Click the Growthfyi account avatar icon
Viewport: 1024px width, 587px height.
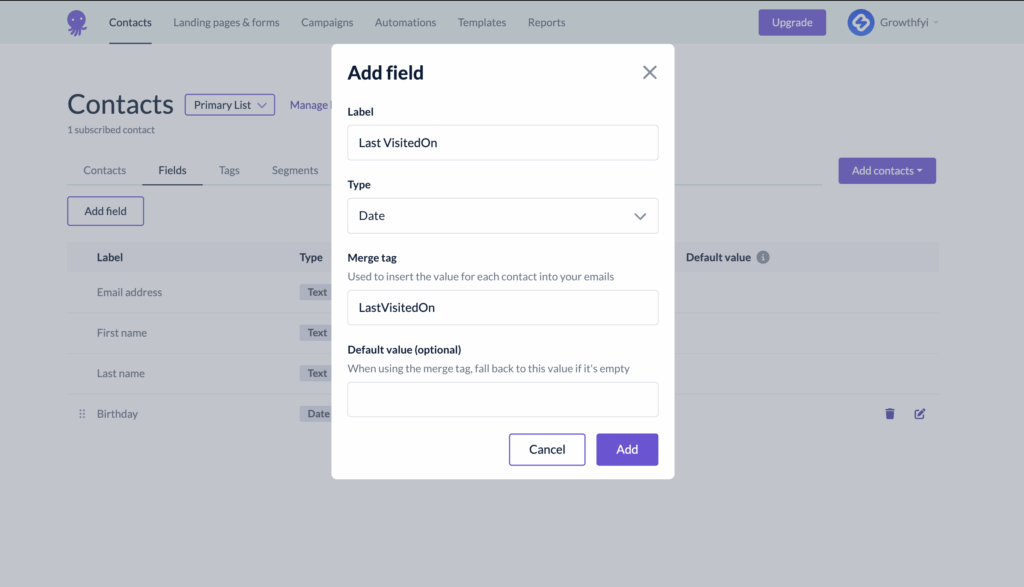860,22
